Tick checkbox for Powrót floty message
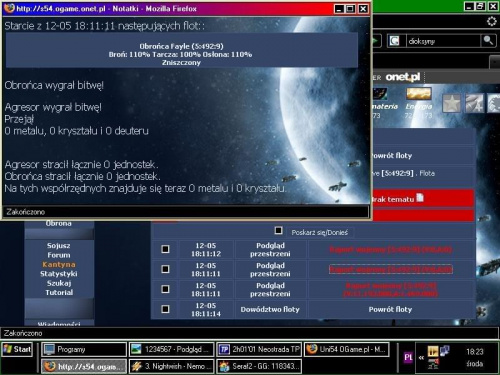Screen dimensions: 500x375 pyautogui.click(x=165, y=309)
